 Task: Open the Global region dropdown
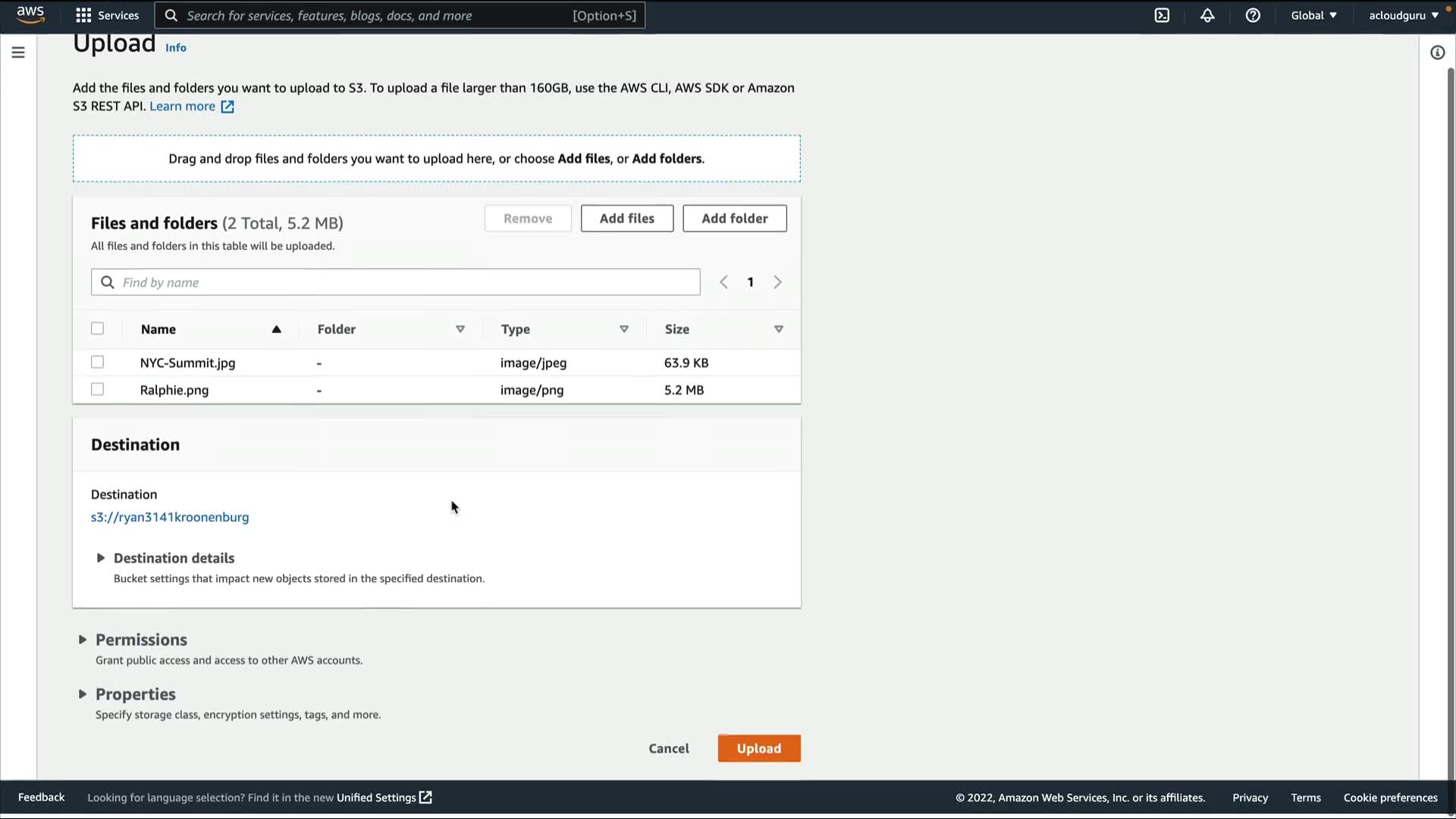(x=1313, y=15)
